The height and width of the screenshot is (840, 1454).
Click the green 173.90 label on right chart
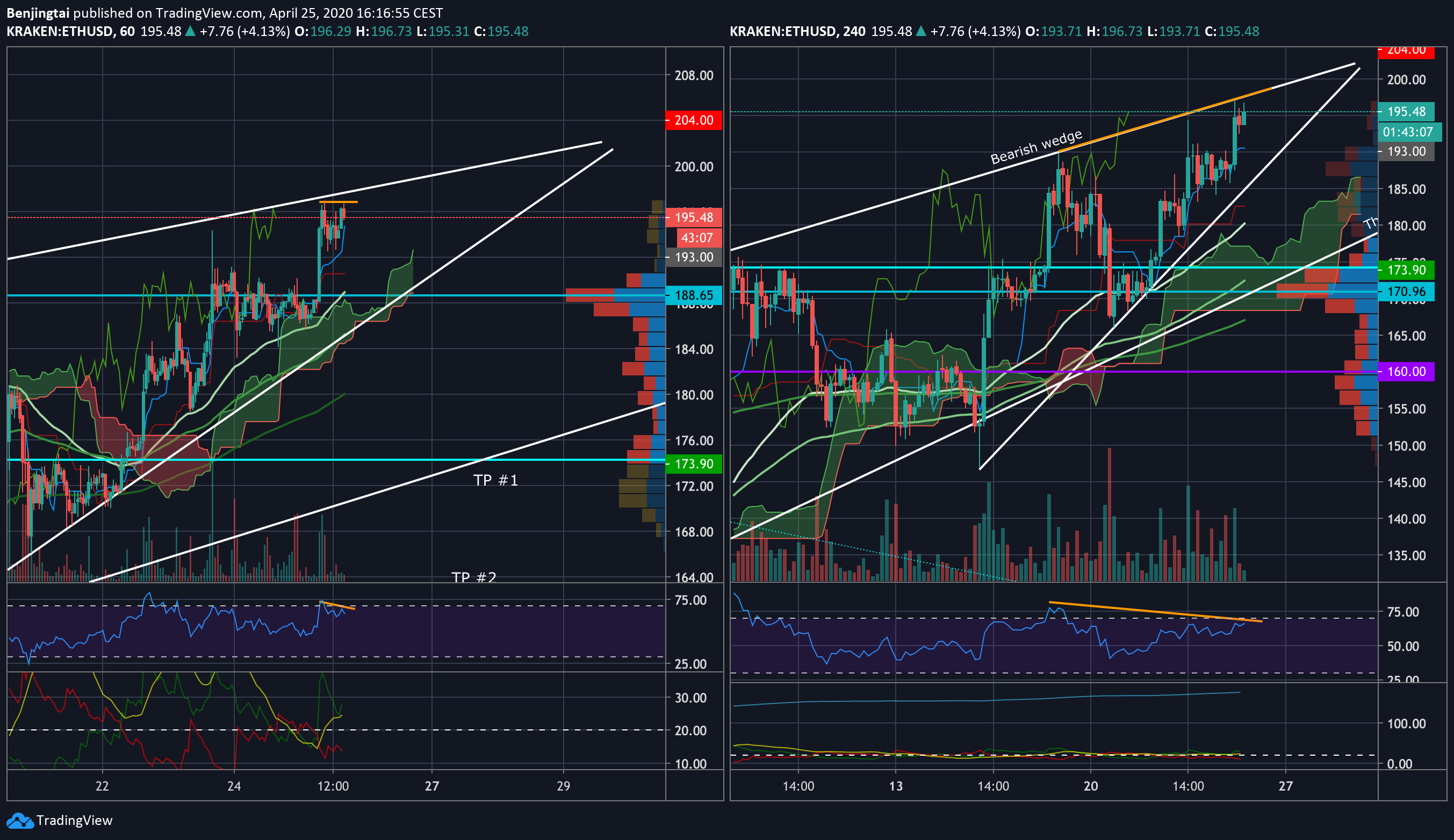click(x=1406, y=270)
